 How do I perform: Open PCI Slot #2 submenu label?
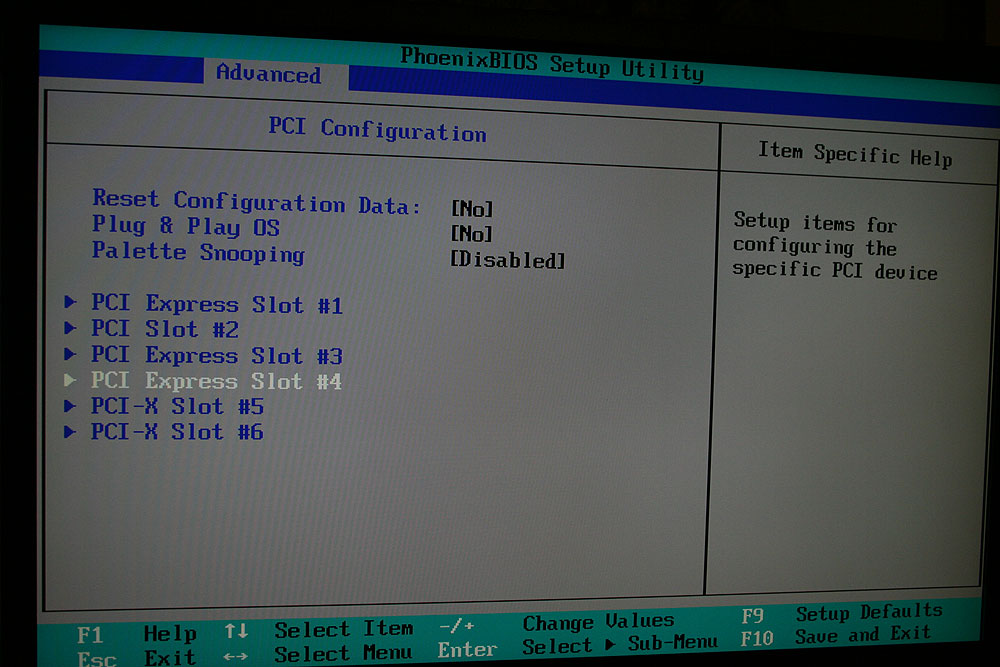click(165, 329)
